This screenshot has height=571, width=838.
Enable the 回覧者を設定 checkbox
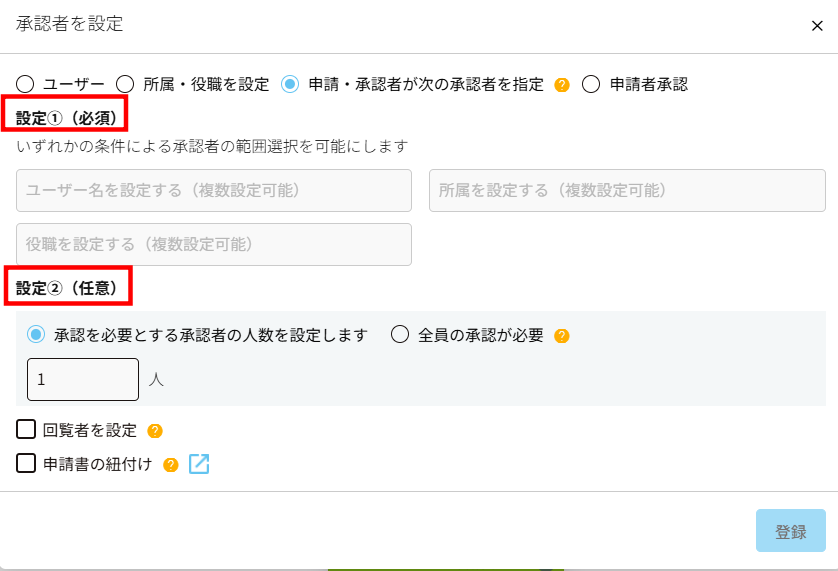27,430
